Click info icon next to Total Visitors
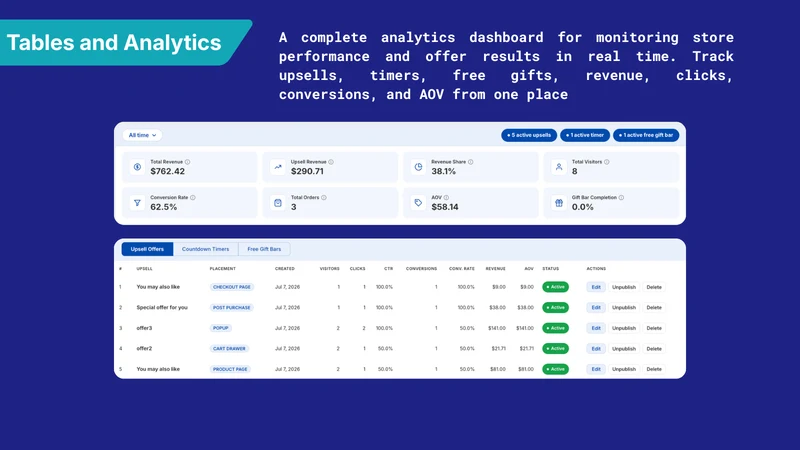The height and width of the screenshot is (450, 800). [x=607, y=162]
